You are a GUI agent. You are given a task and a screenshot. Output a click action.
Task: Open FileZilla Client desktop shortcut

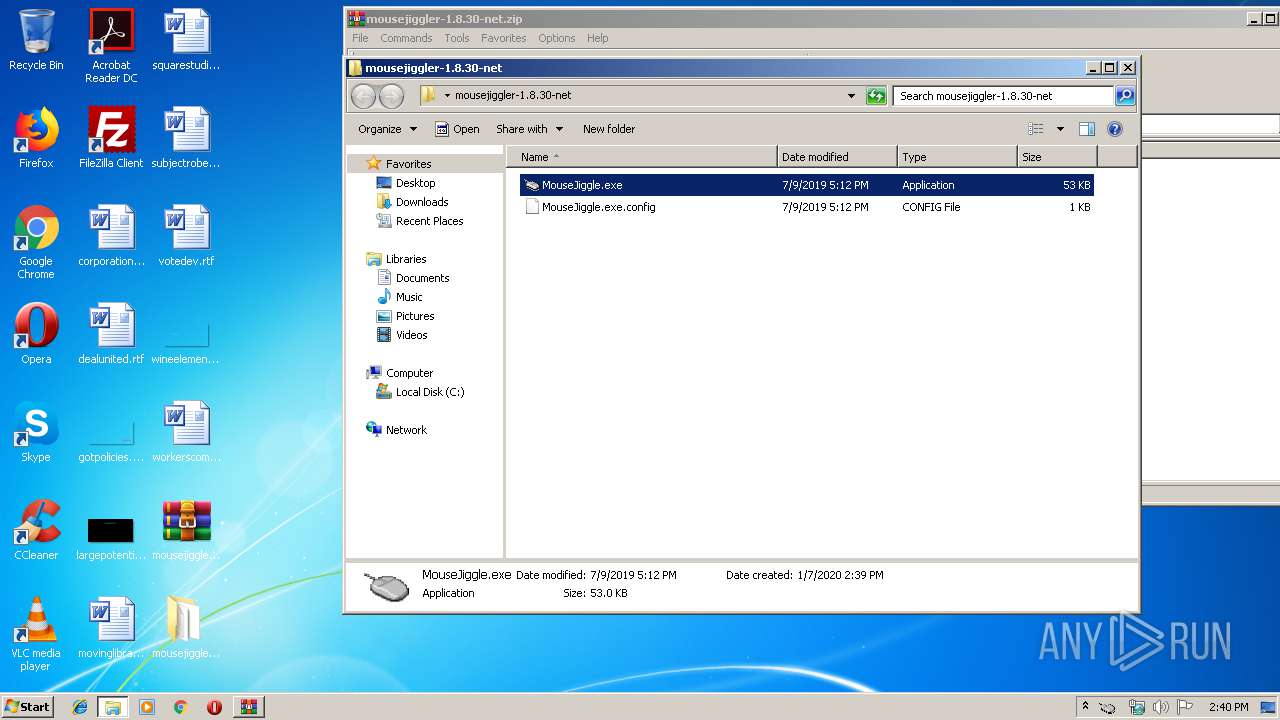pos(111,138)
